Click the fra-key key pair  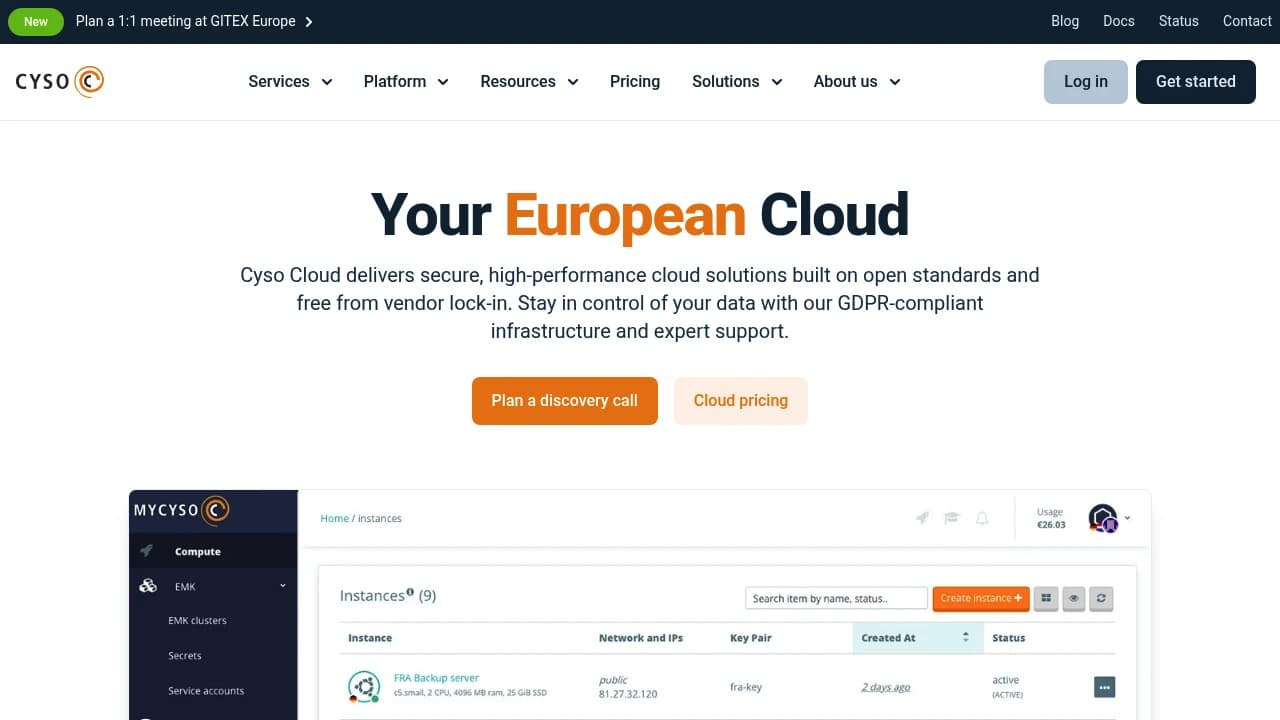coord(746,687)
